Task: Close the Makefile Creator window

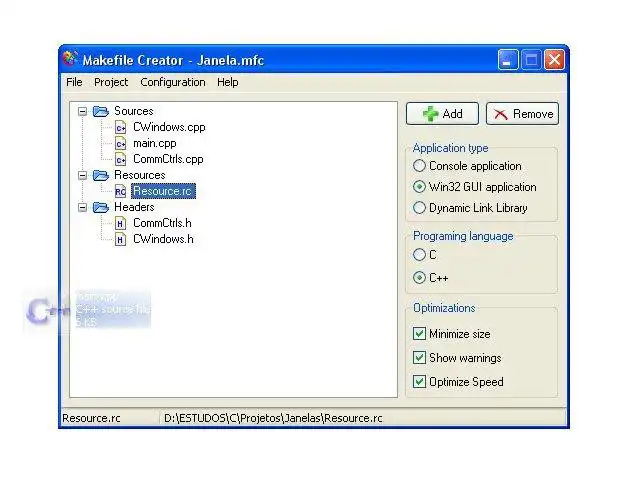Action: [554, 60]
